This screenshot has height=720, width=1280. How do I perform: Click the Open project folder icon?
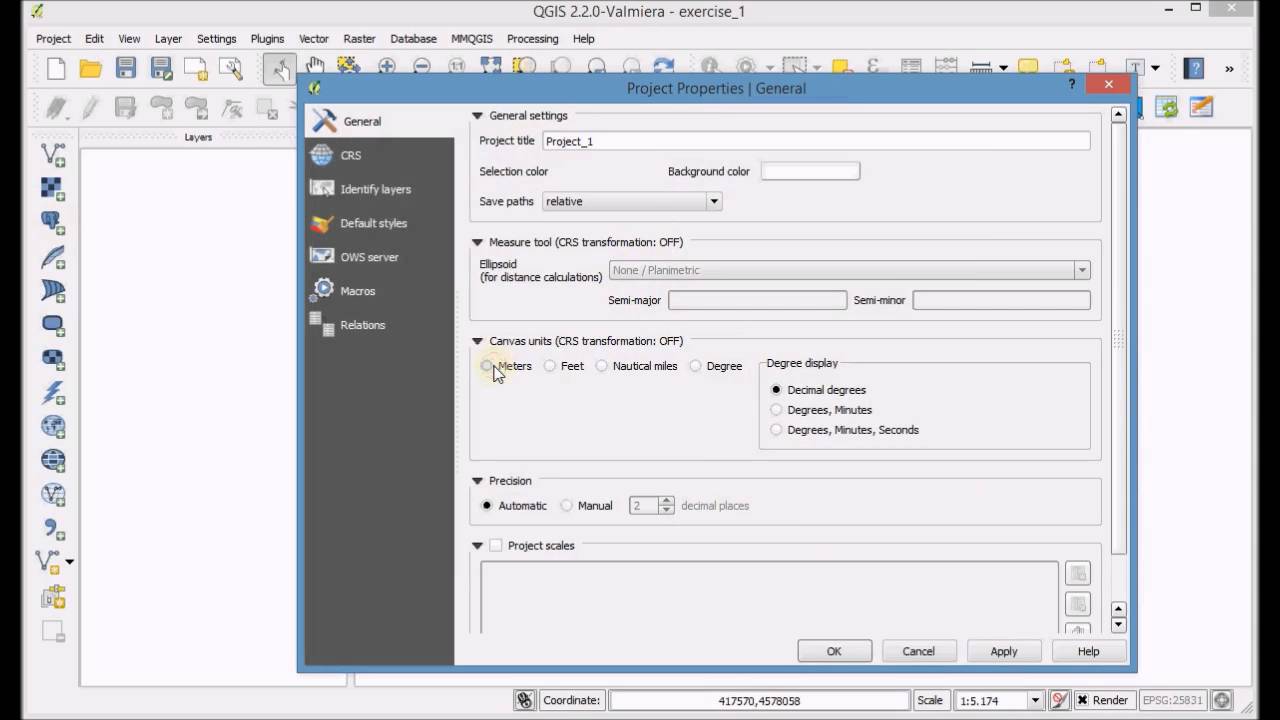coord(91,68)
